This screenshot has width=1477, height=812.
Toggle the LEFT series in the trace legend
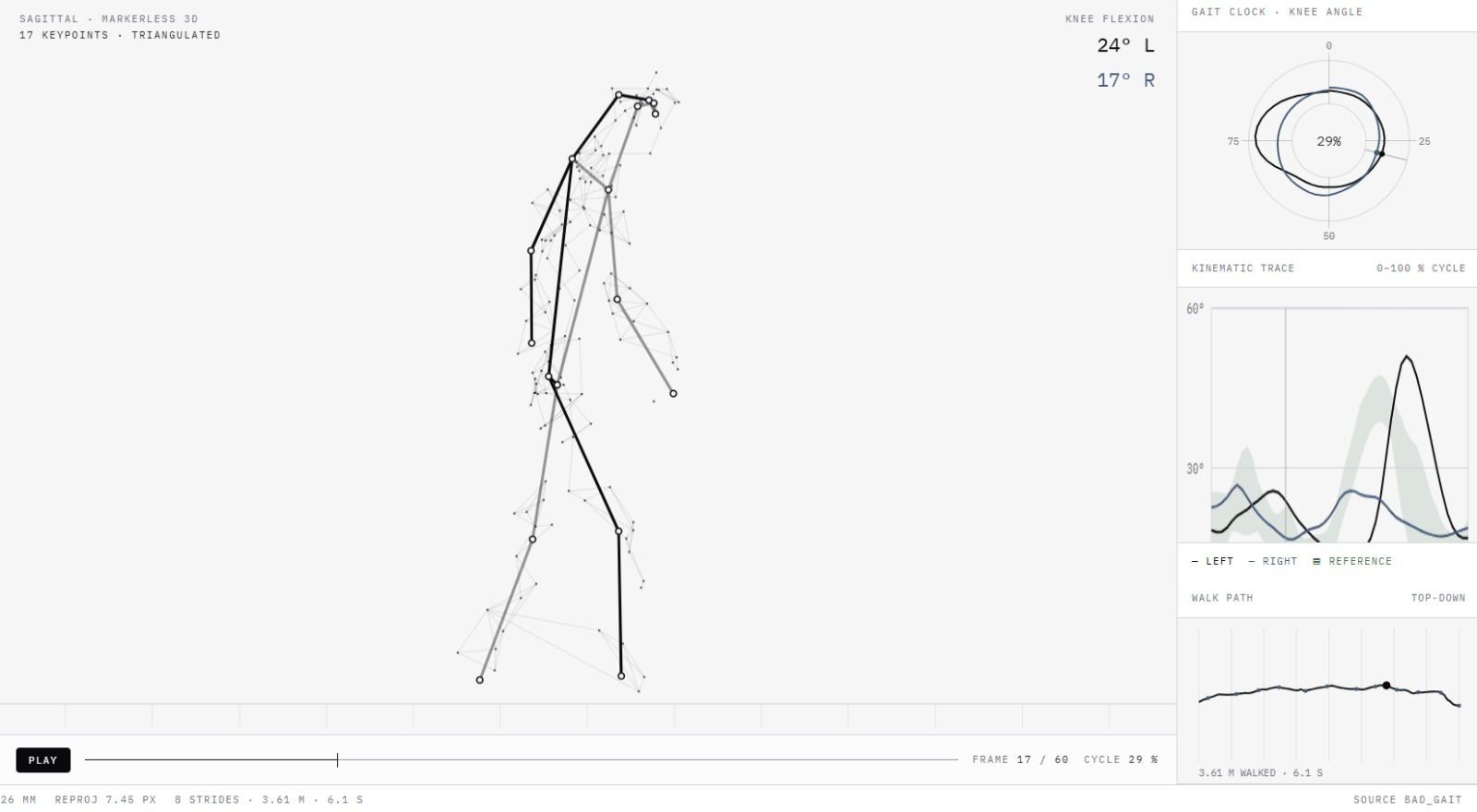pyautogui.click(x=1212, y=561)
